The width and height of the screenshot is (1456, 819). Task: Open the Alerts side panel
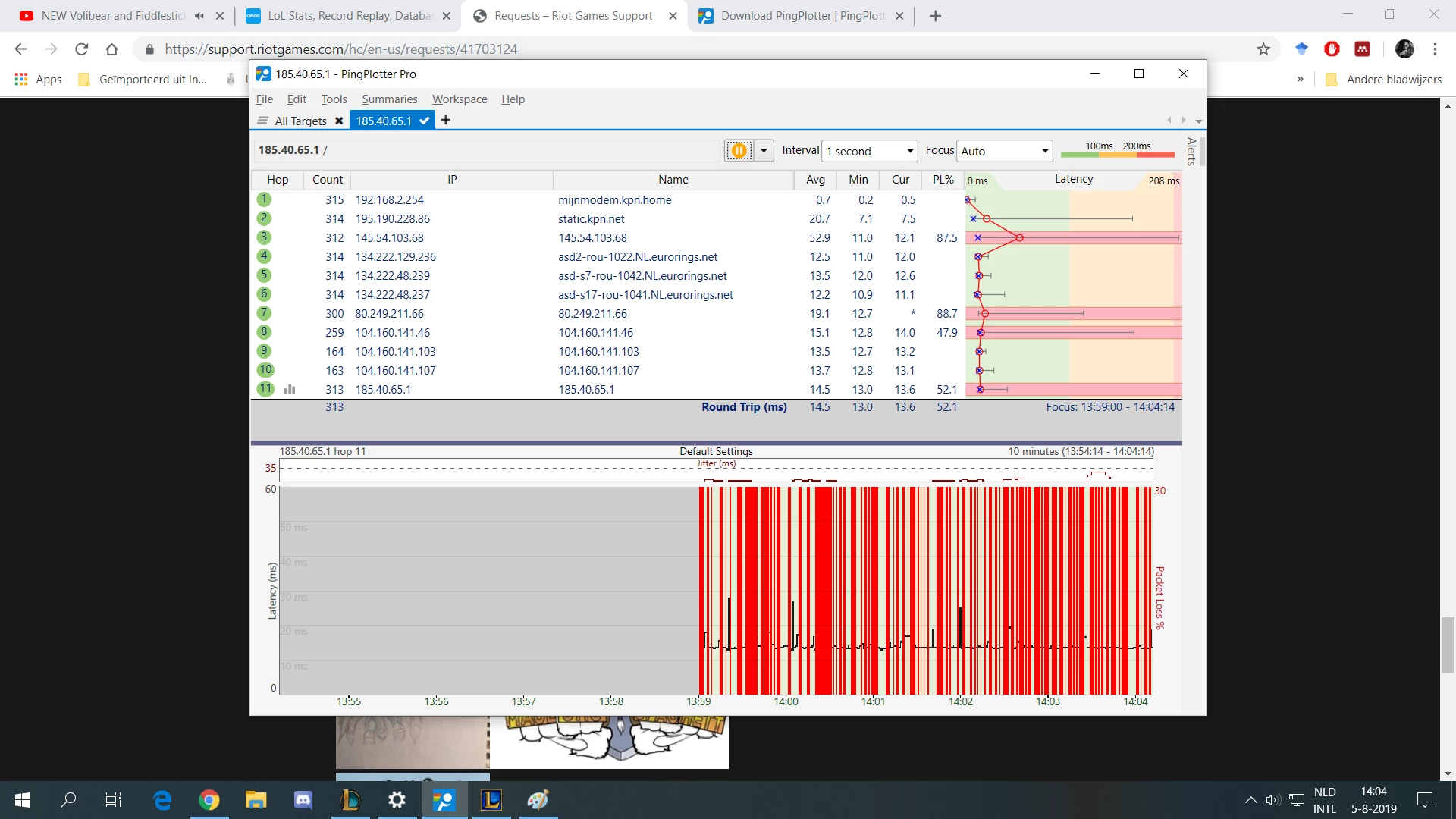click(1191, 152)
